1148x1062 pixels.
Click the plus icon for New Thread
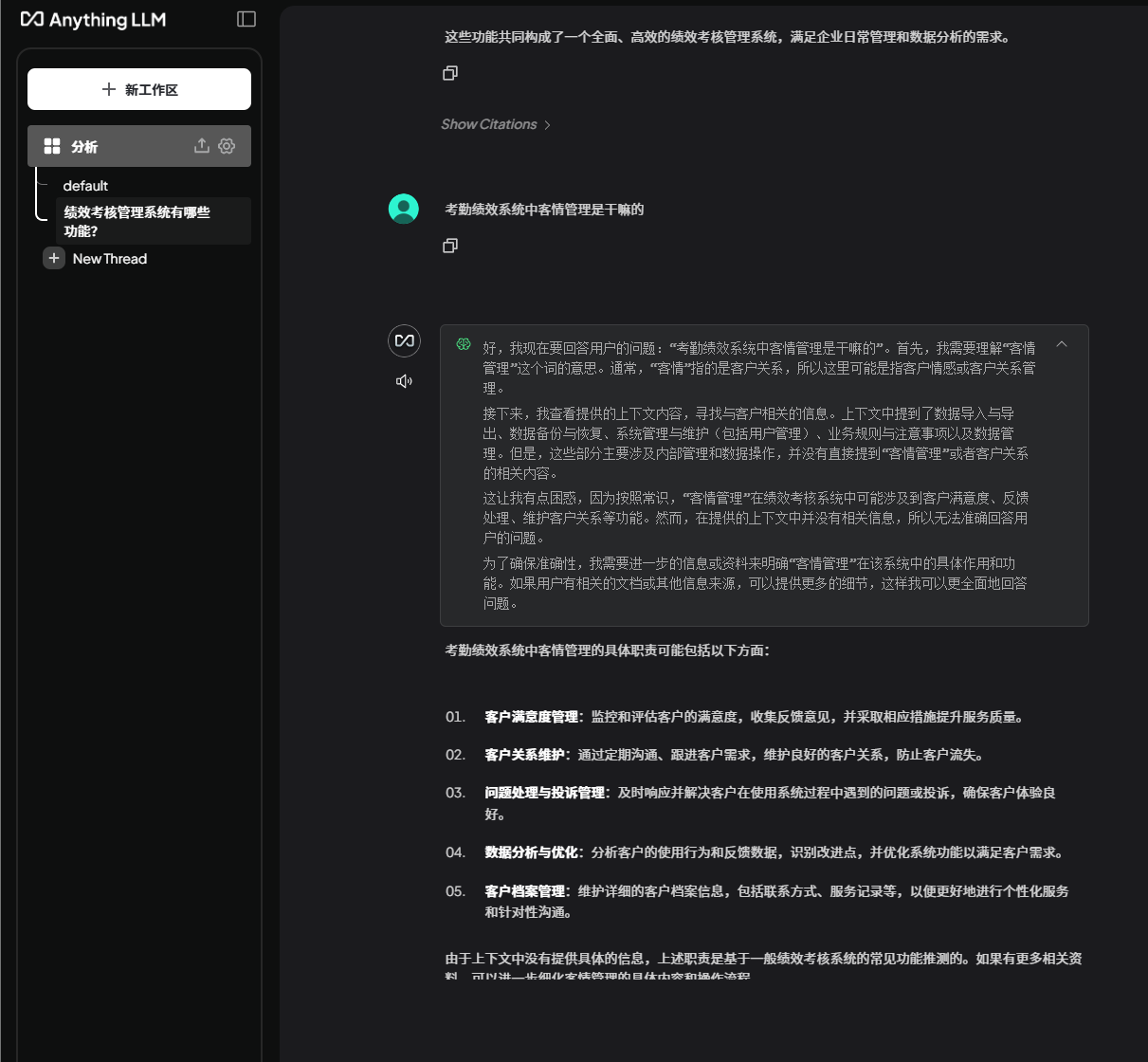click(x=54, y=258)
